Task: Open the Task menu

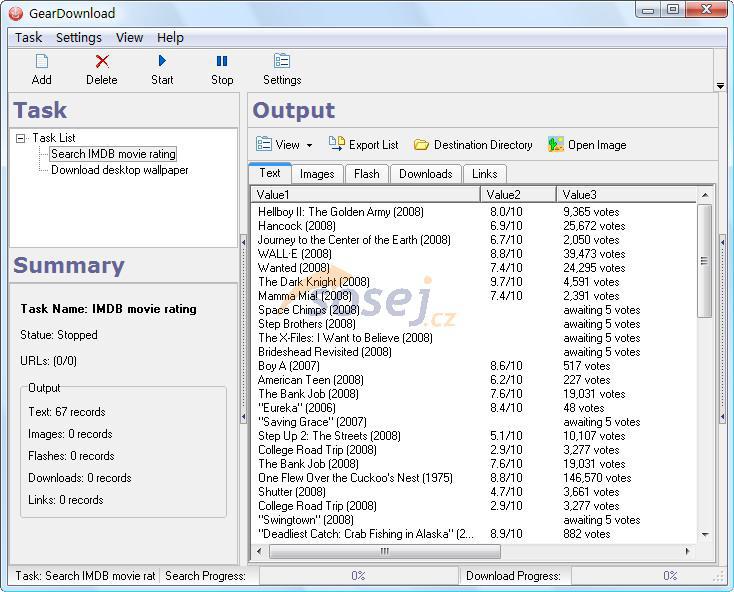Action: (28, 37)
